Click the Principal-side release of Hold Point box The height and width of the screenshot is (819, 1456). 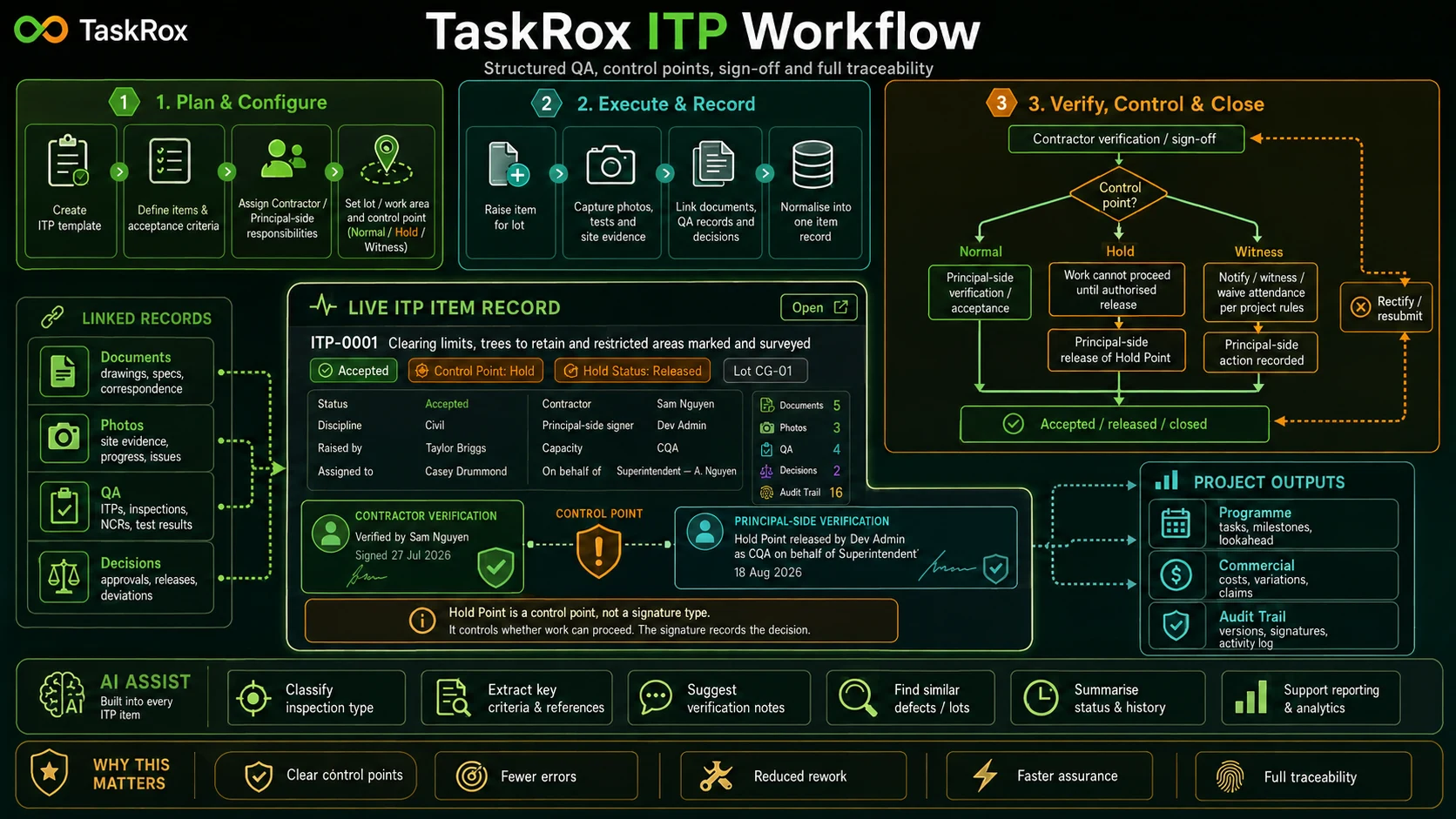coord(1116,350)
